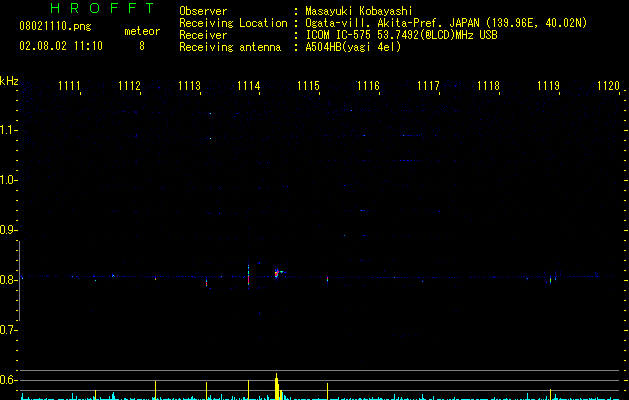This screenshot has width=629, height=400.
Task: Click the vertical gray frequency range bar
Action: (x=19, y=280)
